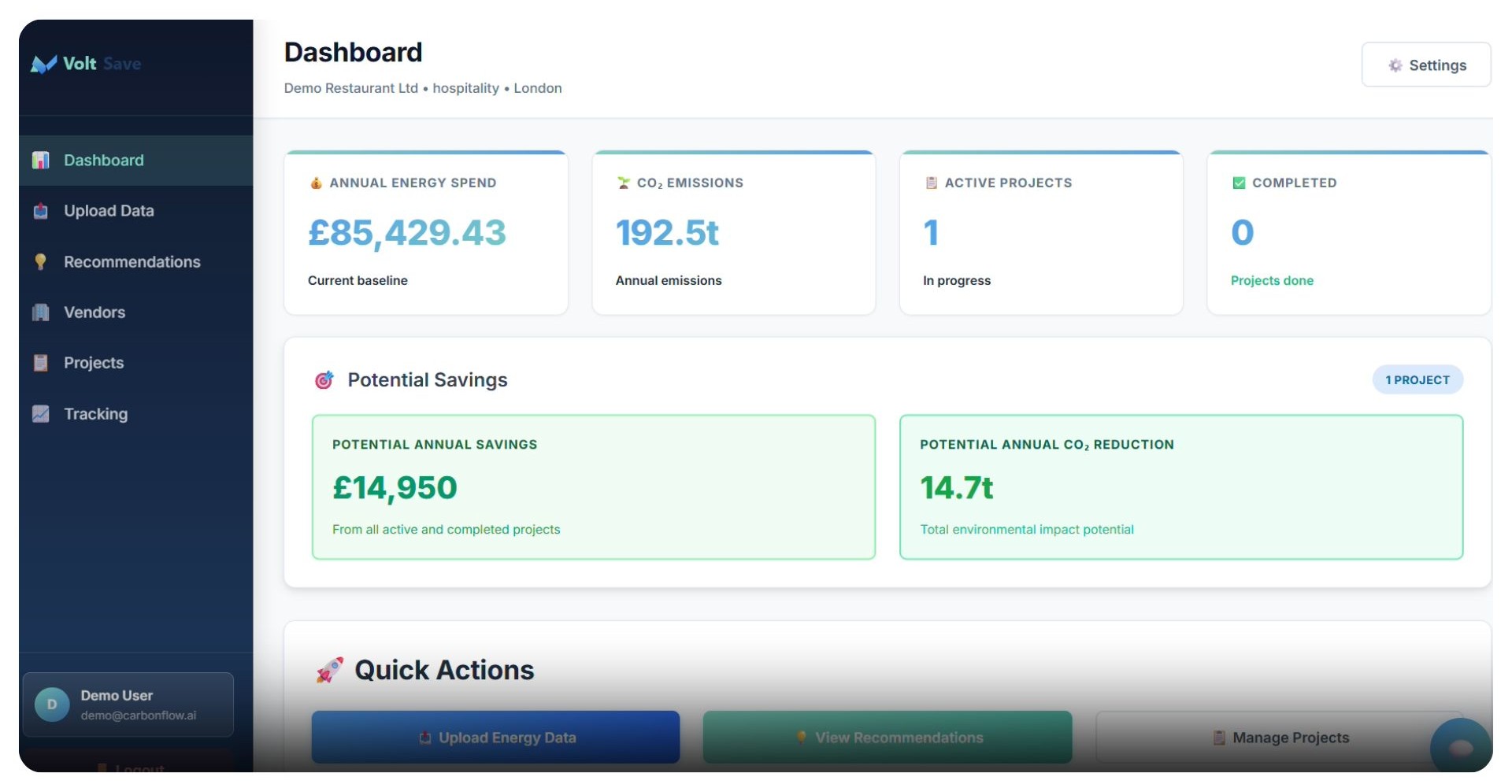Click the Manage Projects quick action
This screenshot has width=1512, height=784.
1280,738
